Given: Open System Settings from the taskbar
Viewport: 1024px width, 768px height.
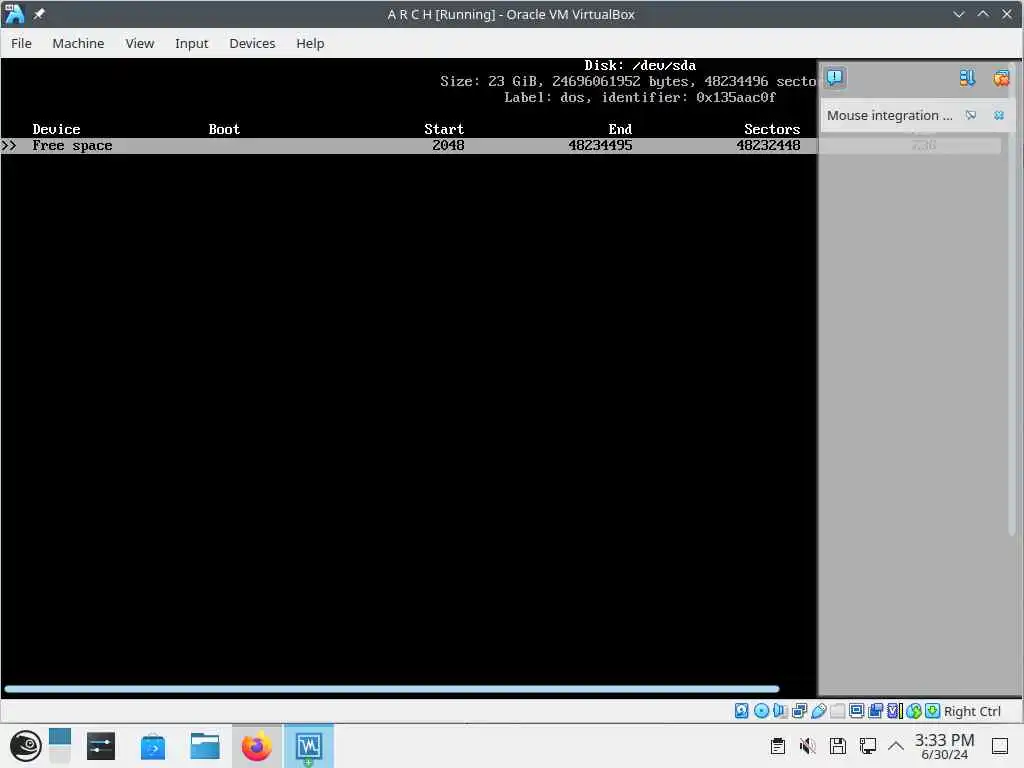Looking at the screenshot, I should pyautogui.click(x=101, y=746).
